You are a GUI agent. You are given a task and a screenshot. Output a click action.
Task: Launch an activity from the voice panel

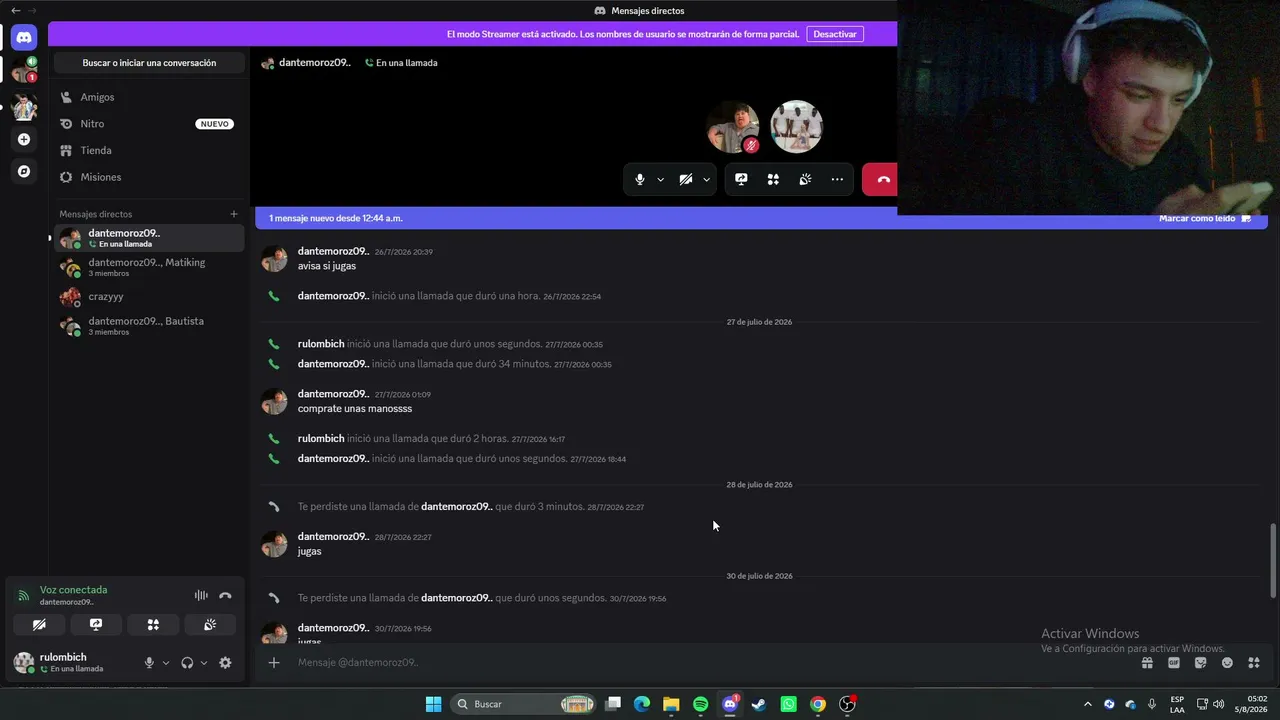[x=153, y=625]
